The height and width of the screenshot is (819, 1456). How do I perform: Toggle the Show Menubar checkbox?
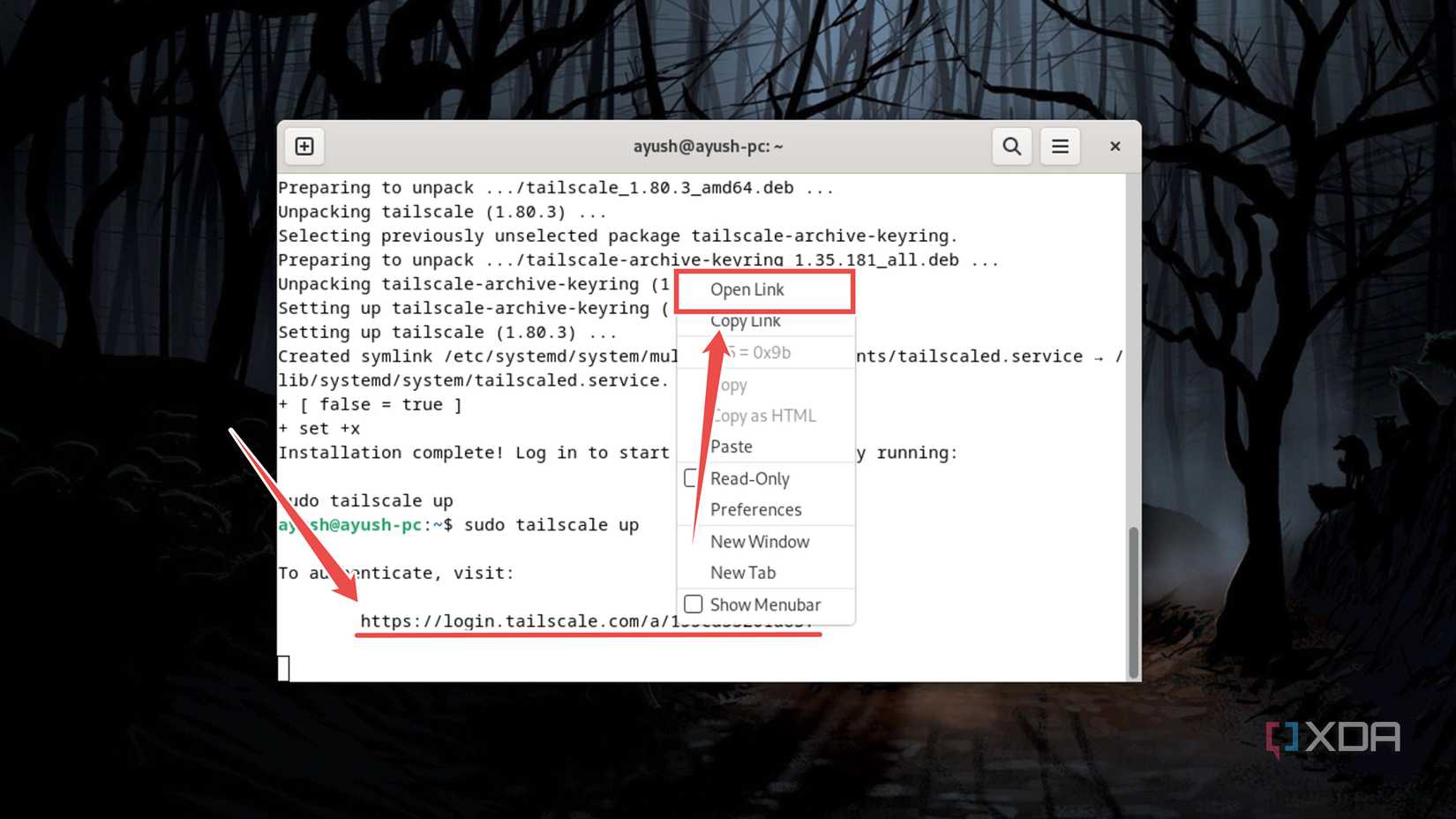click(x=694, y=604)
